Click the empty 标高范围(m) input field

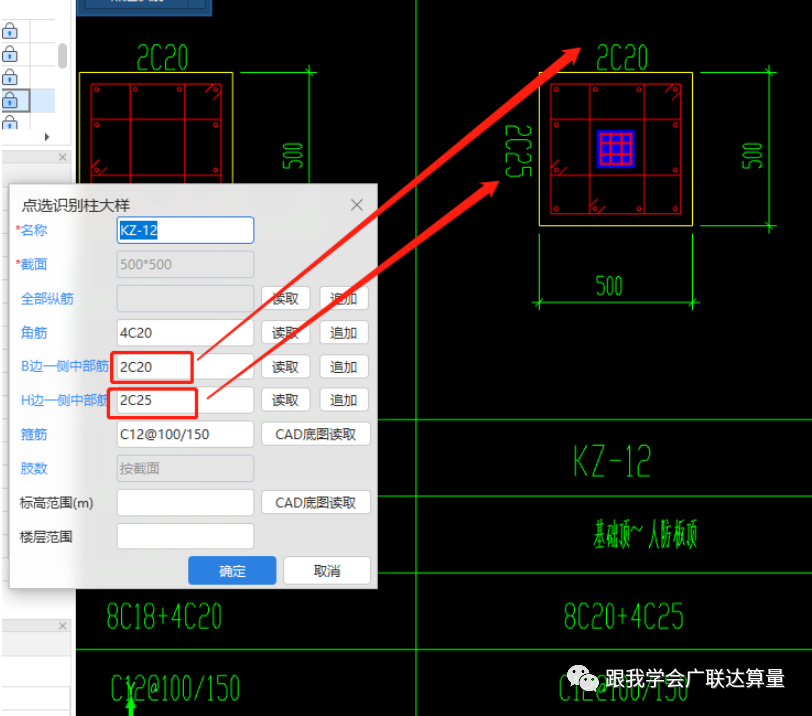click(x=185, y=502)
